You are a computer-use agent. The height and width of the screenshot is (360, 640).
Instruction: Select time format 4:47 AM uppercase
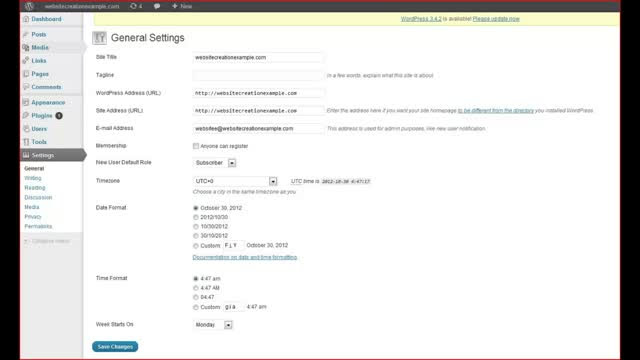[x=196, y=288]
